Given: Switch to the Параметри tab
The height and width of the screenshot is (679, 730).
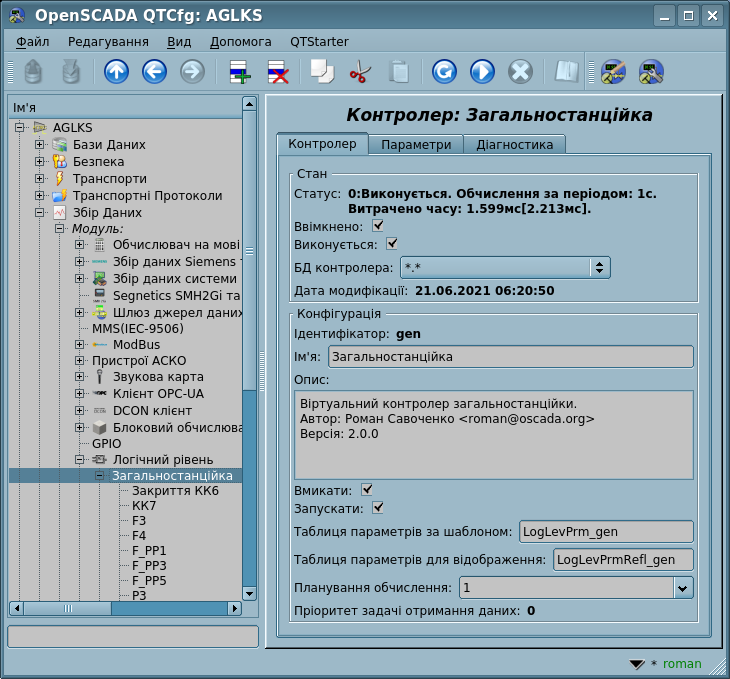Looking at the screenshot, I should coord(416,145).
